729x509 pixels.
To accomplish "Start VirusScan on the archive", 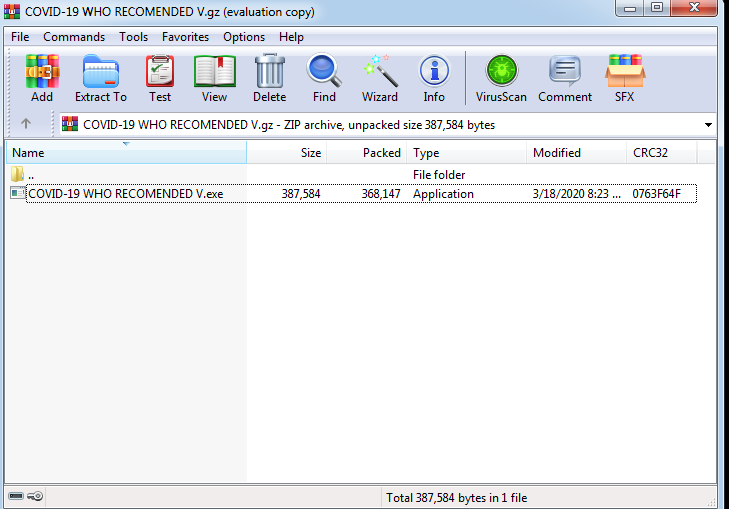I will tap(501, 71).
